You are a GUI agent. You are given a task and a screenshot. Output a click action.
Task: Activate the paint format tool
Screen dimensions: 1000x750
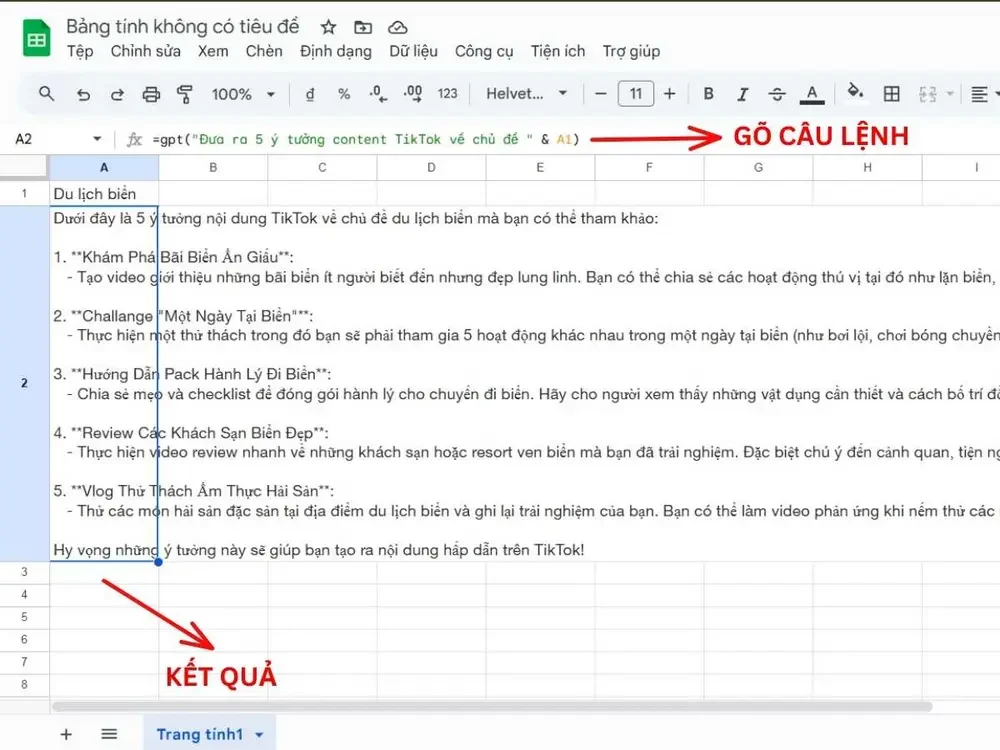coord(185,94)
